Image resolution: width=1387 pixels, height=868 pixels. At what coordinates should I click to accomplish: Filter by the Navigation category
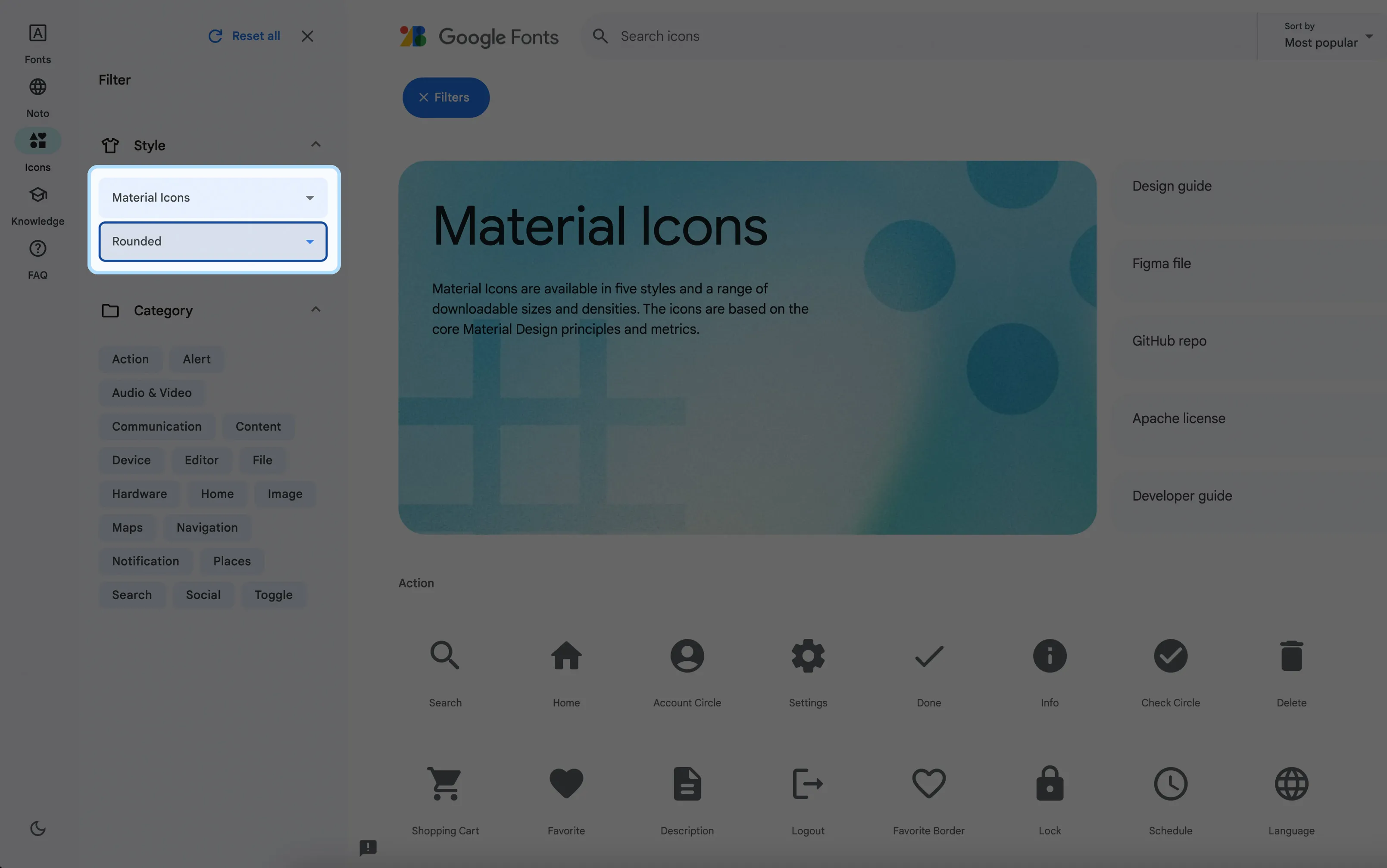pyautogui.click(x=207, y=528)
